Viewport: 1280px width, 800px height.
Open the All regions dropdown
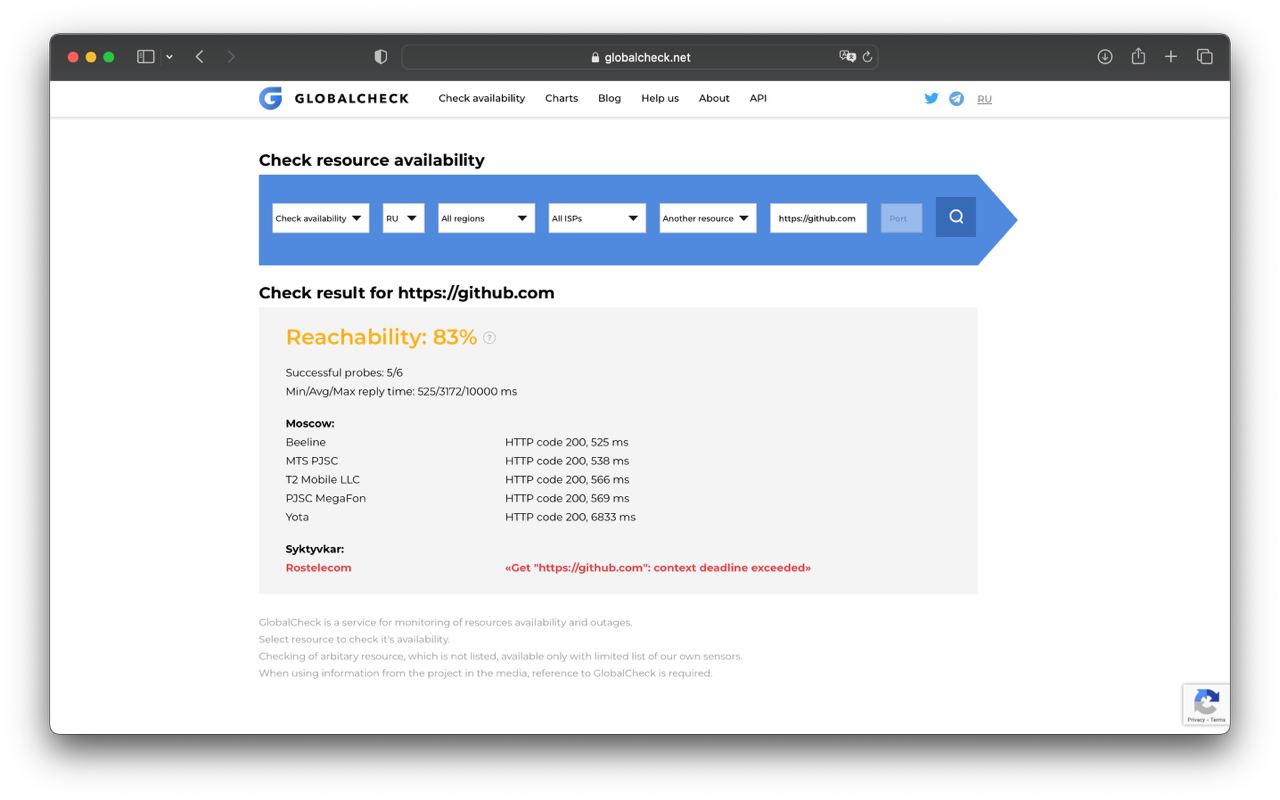pyautogui.click(x=486, y=218)
